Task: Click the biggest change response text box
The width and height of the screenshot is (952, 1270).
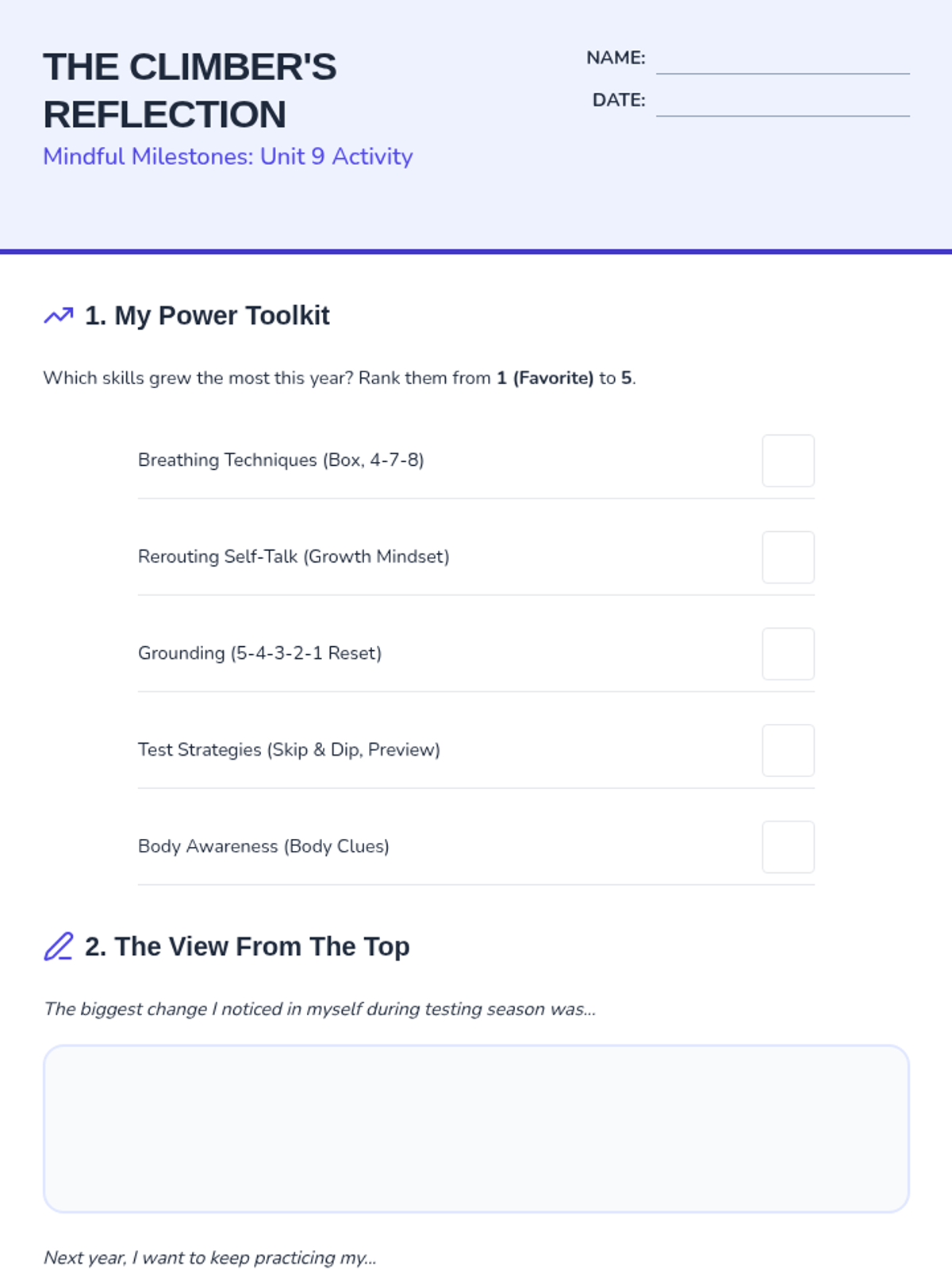Action: (x=476, y=1128)
